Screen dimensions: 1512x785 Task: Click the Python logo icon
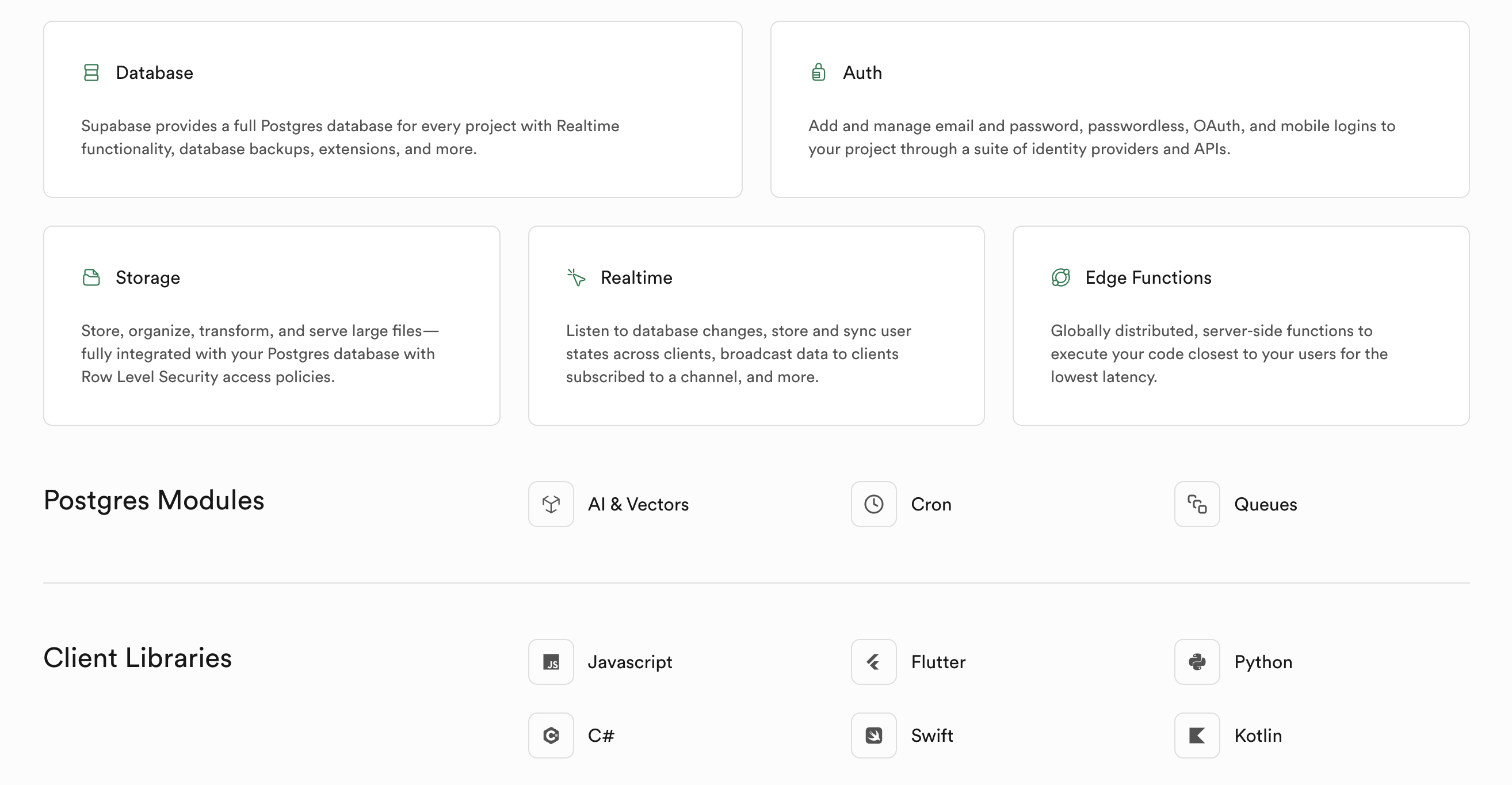tap(1197, 662)
